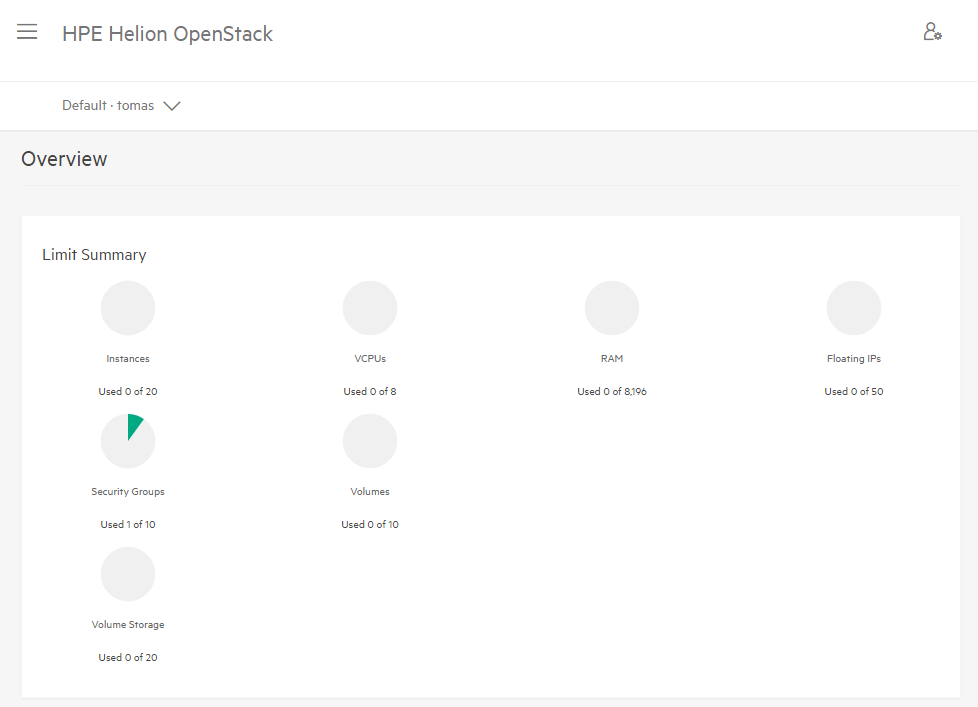Click the HPE Helion OpenStack title
Screen dimensions: 978x707
167,34
